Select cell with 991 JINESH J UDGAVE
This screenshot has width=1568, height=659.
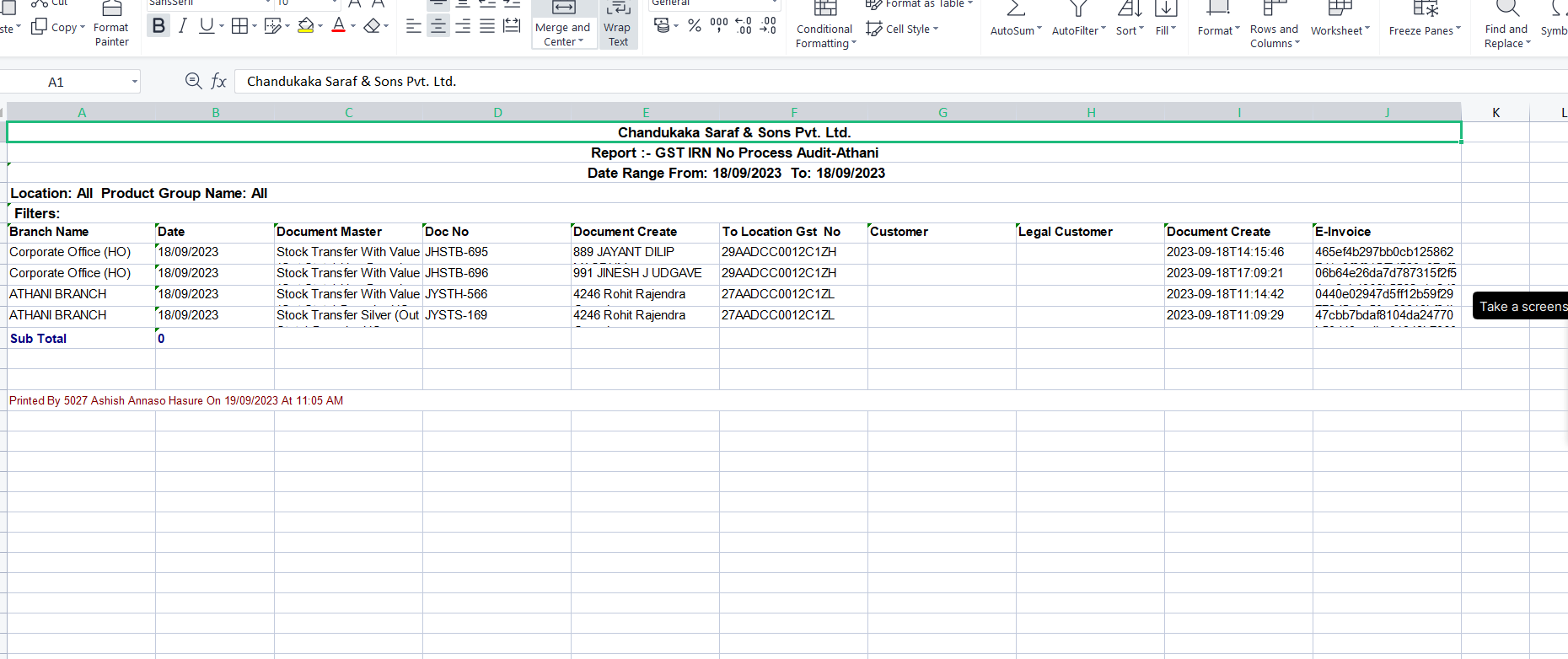(645, 273)
